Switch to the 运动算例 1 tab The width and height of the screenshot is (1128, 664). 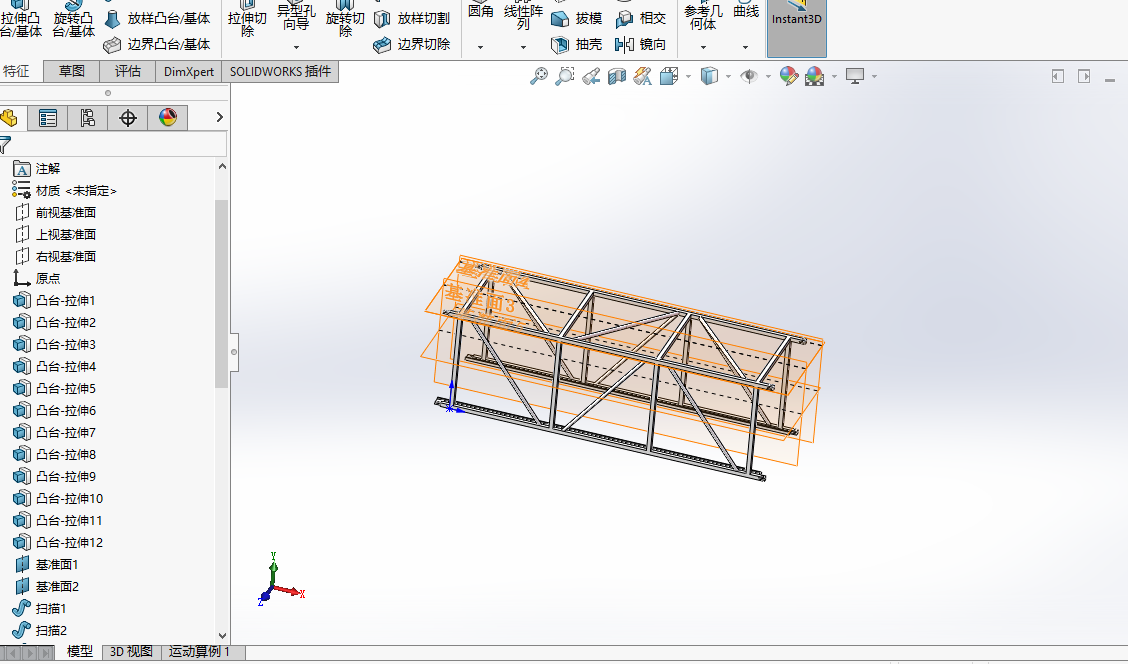pyautogui.click(x=199, y=652)
